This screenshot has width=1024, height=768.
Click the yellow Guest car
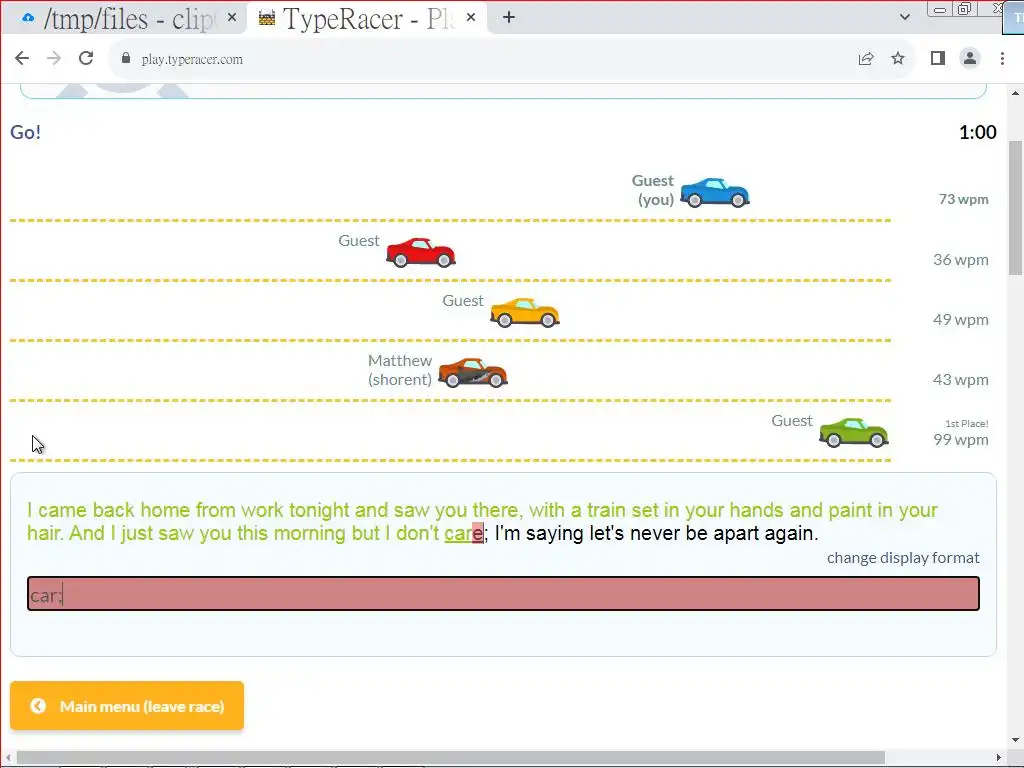tap(525, 313)
